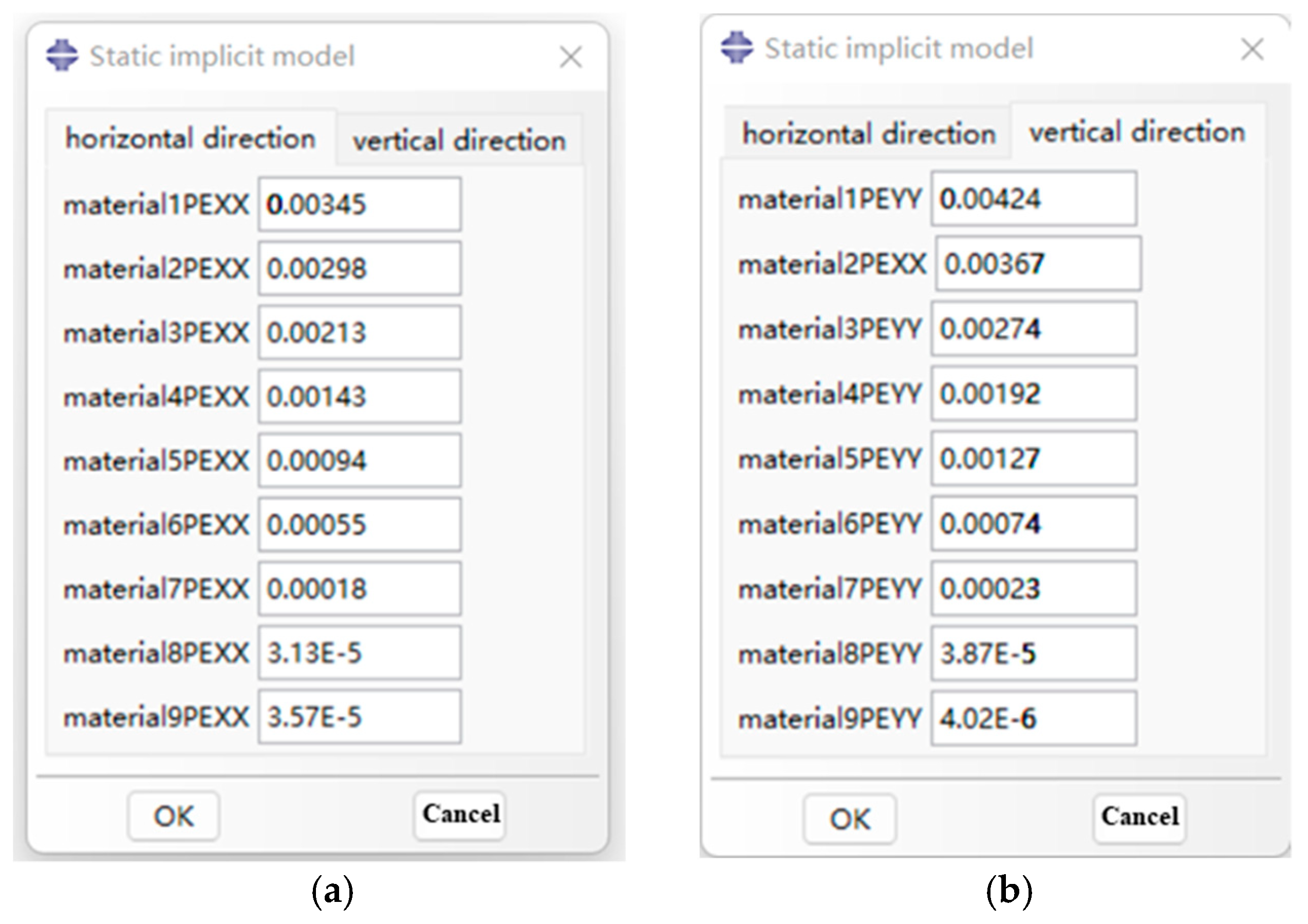Close the left Static implicit model dialog

point(570,57)
